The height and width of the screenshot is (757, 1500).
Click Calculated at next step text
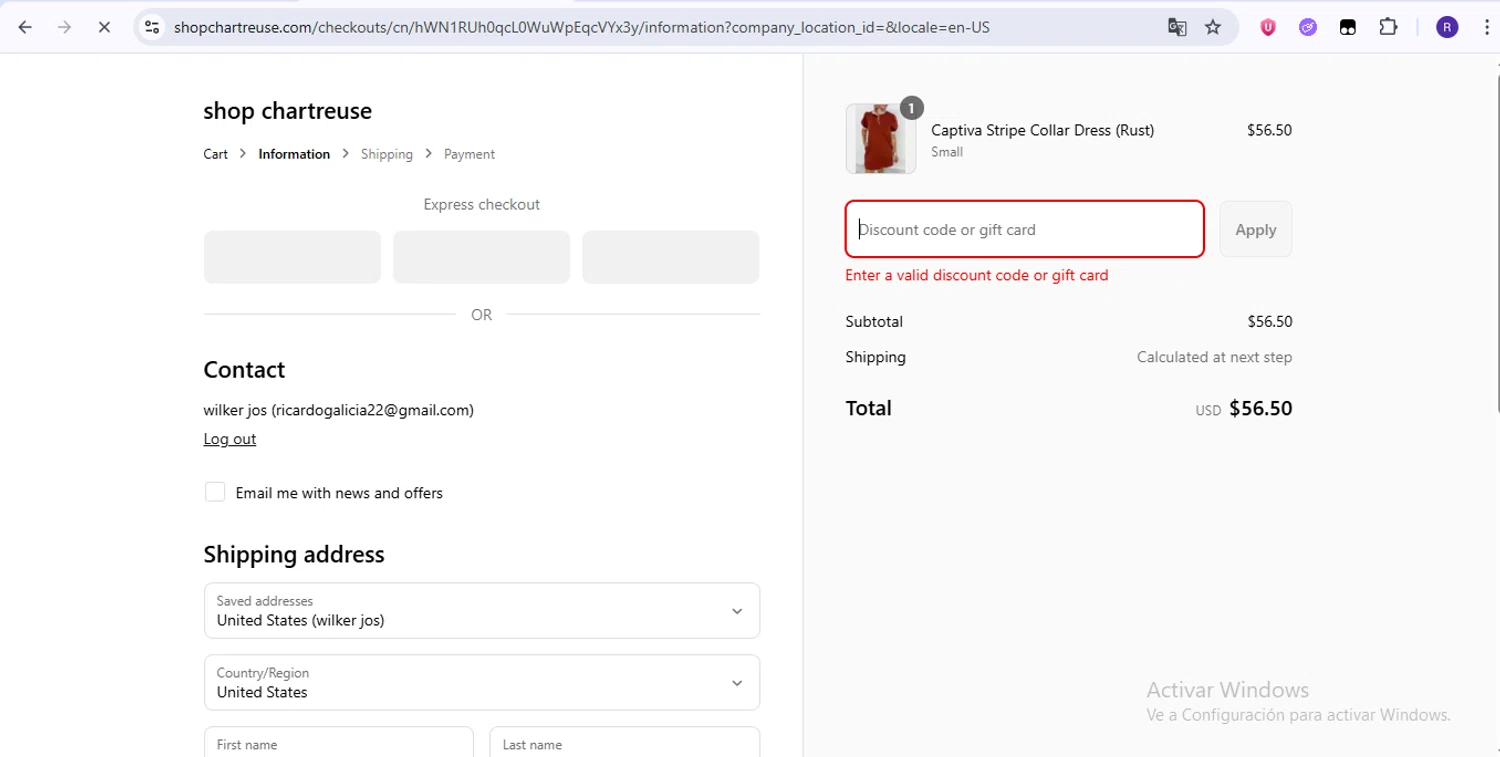(x=1214, y=357)
